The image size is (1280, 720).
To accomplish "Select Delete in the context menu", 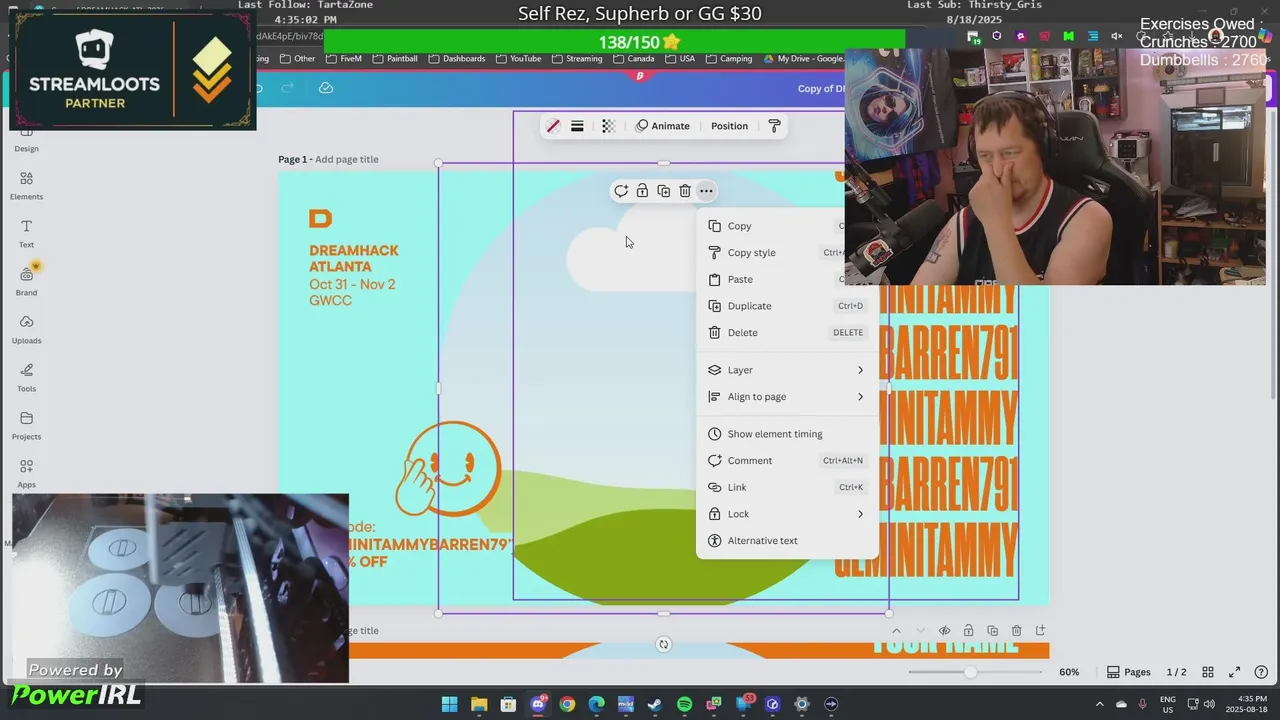I will 787,333.
